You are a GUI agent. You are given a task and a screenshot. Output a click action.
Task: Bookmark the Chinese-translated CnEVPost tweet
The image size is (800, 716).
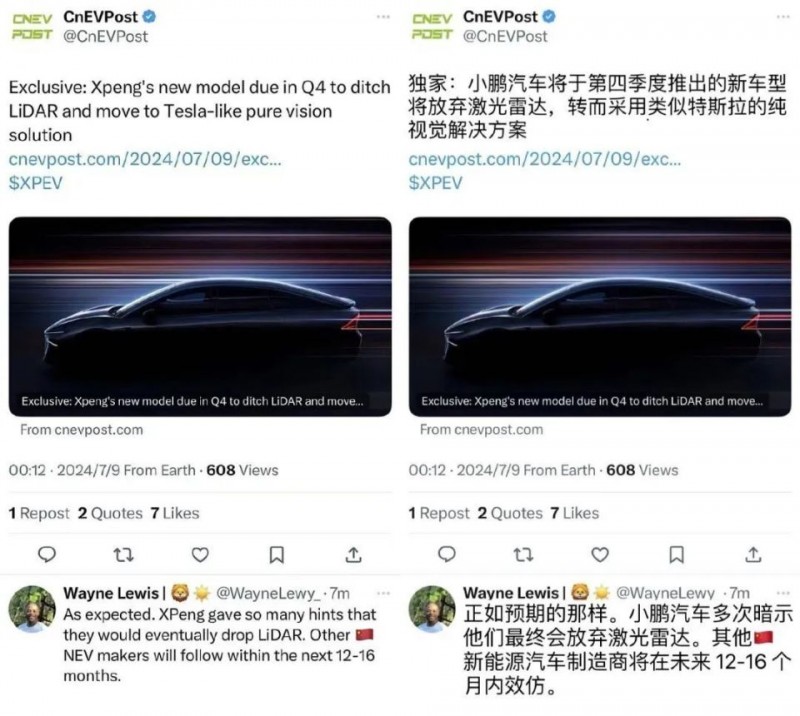[677, 555]
